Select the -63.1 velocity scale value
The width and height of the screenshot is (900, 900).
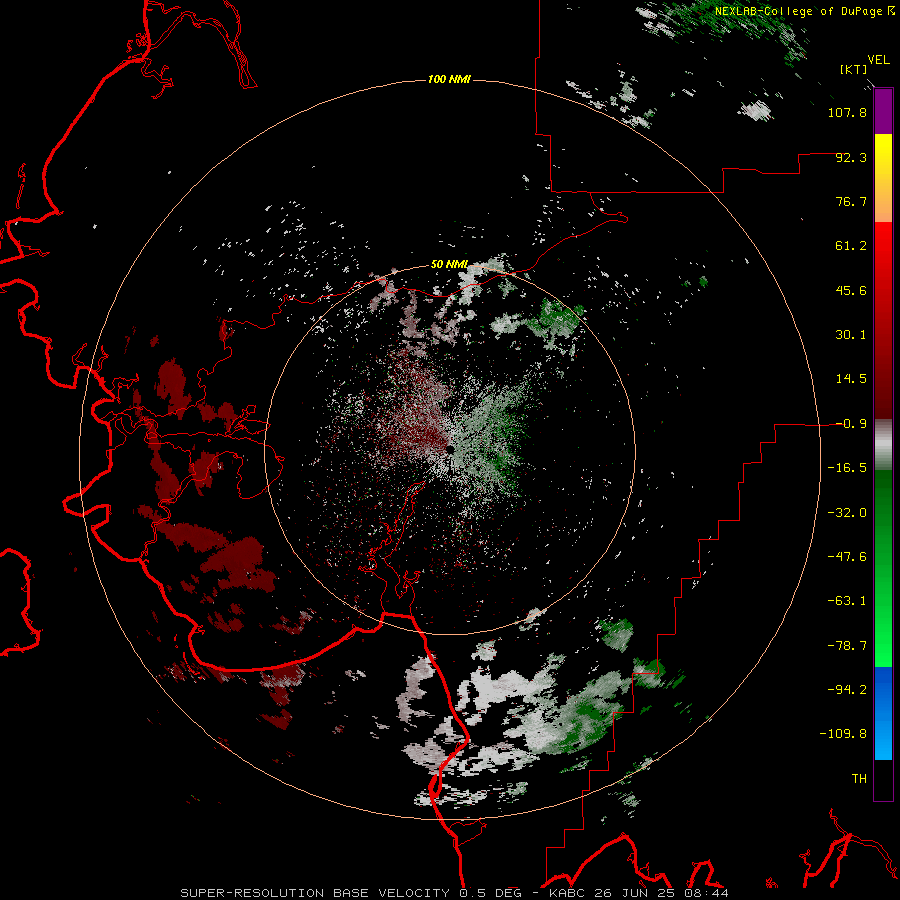847,601
